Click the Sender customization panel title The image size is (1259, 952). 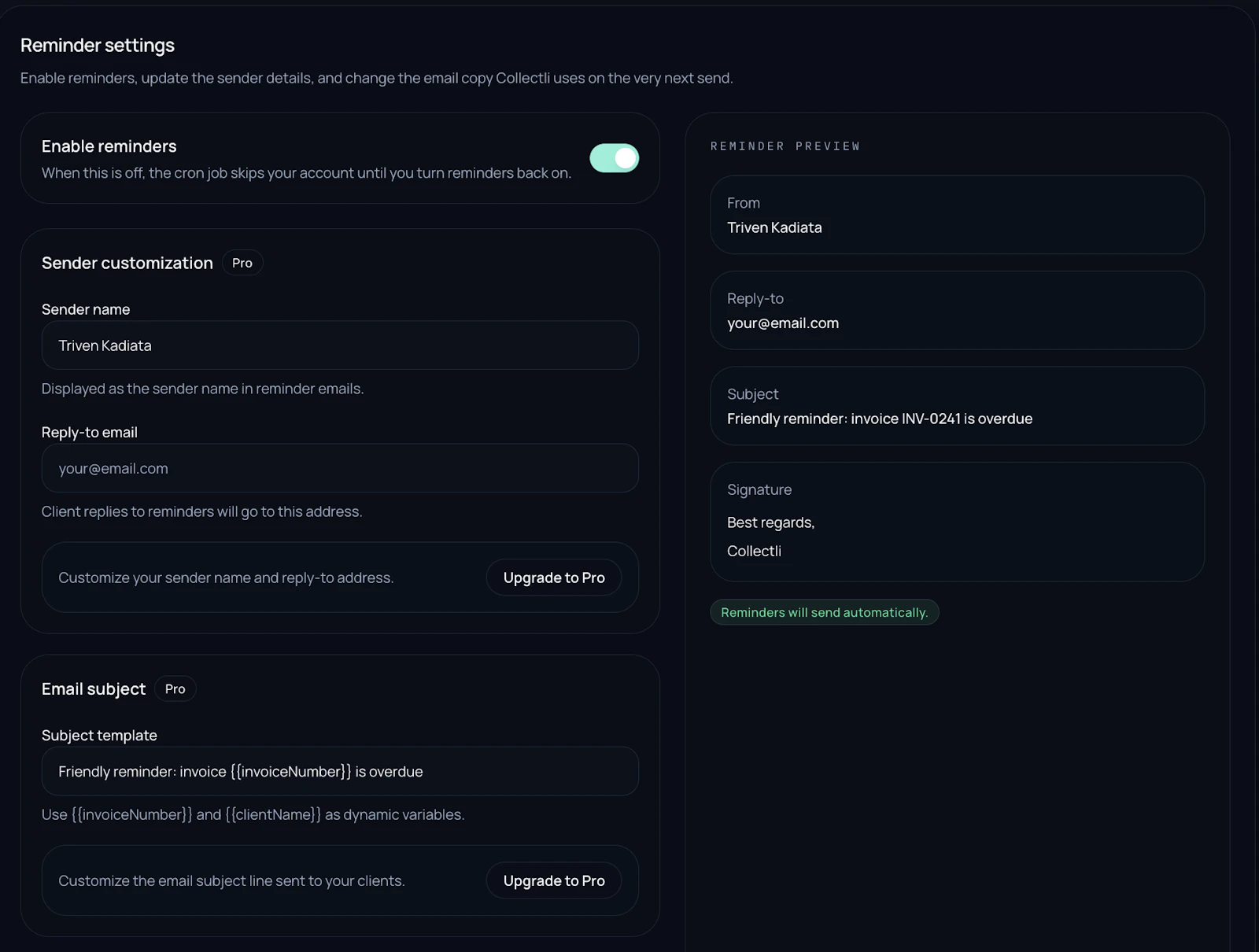(127, 263)
